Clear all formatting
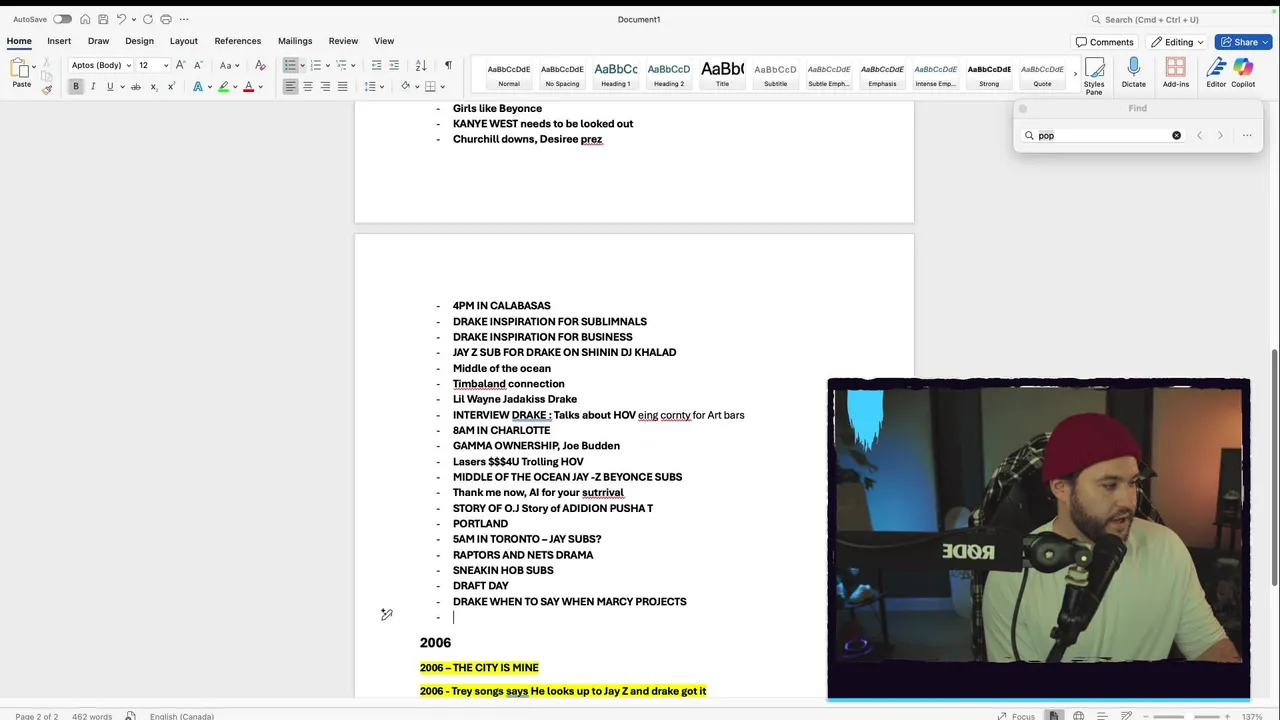 (x=260, y=65)
